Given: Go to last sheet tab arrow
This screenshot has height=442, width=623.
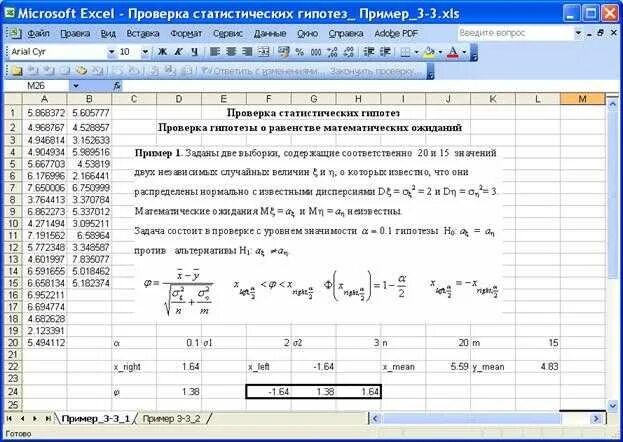Looking at the screenshot, I should [x=48, y=419].
